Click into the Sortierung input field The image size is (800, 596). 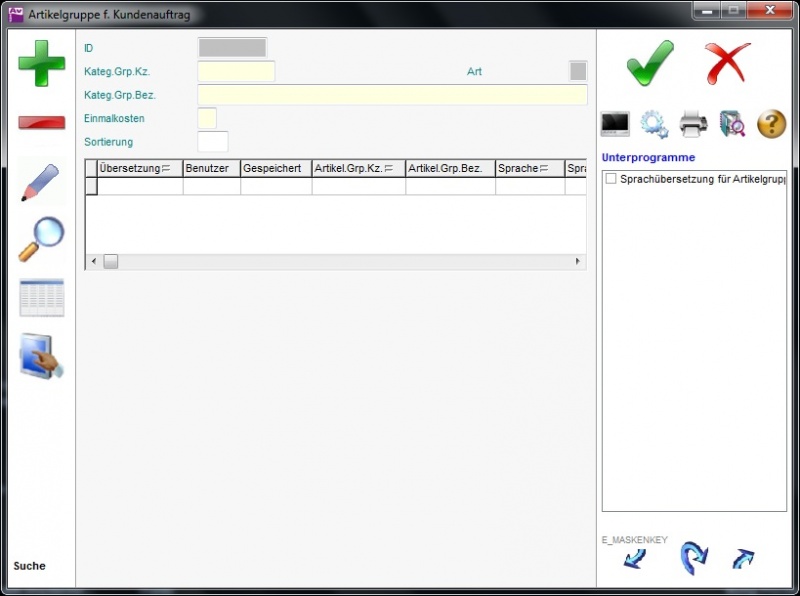coord(213,142)
